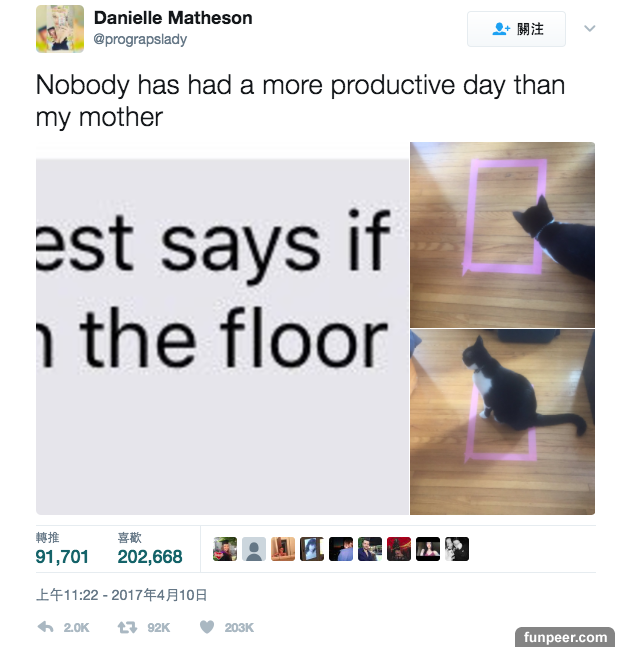This screenshot has height=647, width=635.
Task: View the 202,668 likes list
Action: tap(150, 549)
